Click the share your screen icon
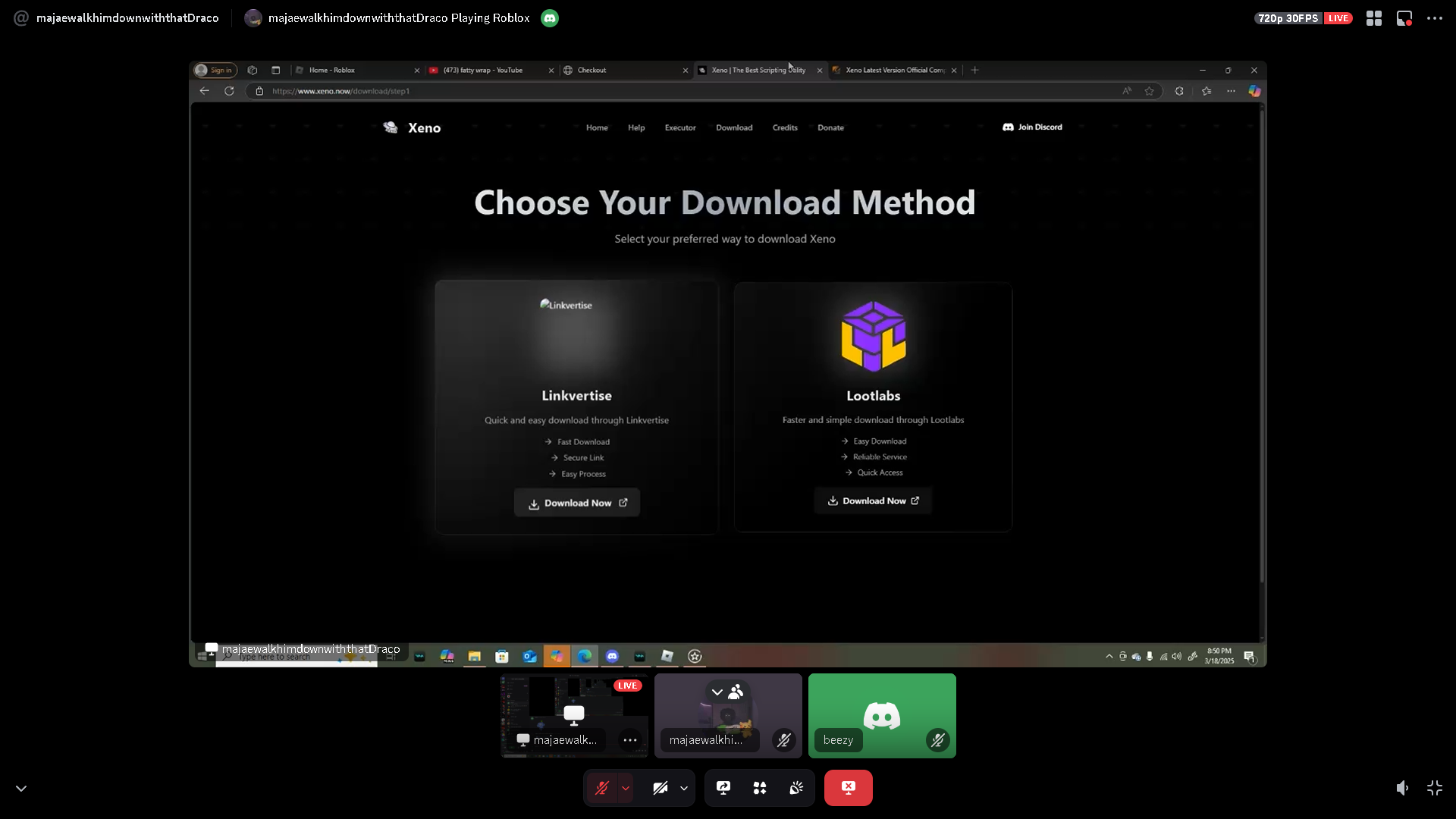This screenshot has width=1456, height=819. [723, 788]
